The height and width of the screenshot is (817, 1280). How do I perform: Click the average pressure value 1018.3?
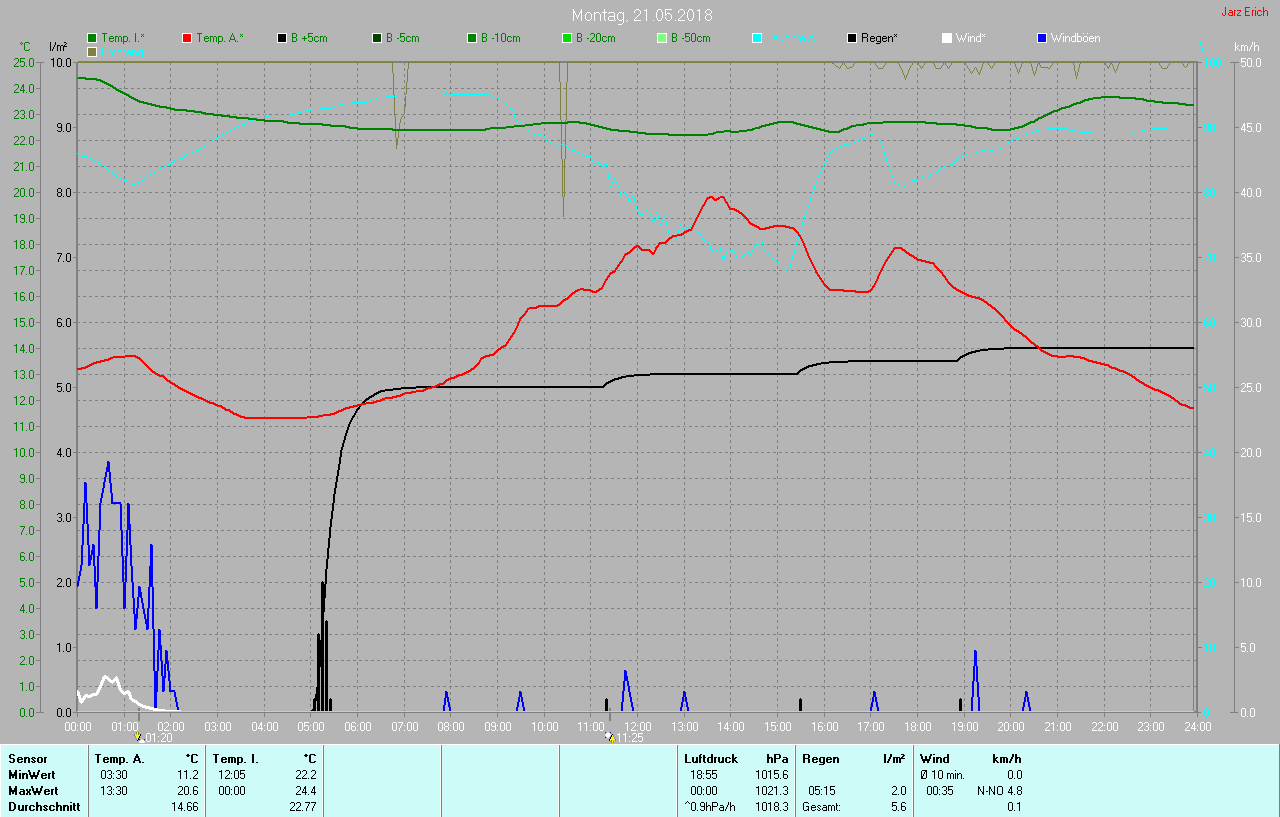[772, 807]
